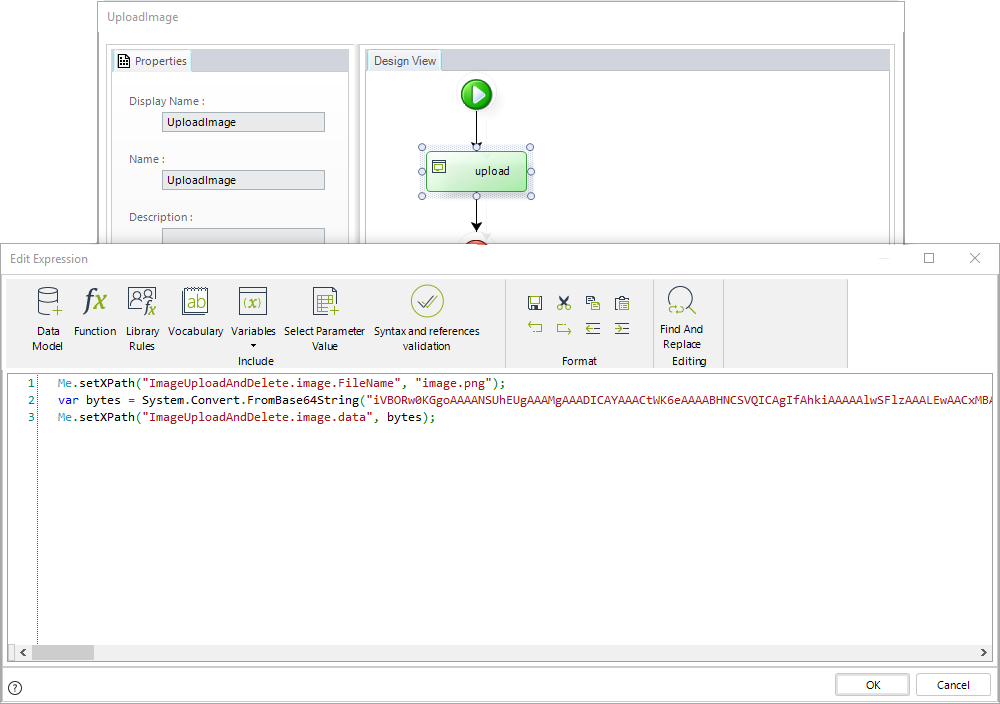This screenshot has width=1000, height=704.
Task: Maximize the Edit Expression window
Action: [x=929, y=258]
